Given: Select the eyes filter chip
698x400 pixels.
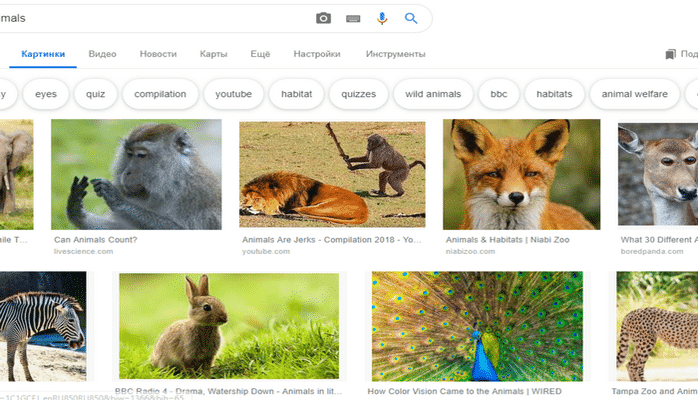Looking at the screenshot, I should tap(46, 94).
